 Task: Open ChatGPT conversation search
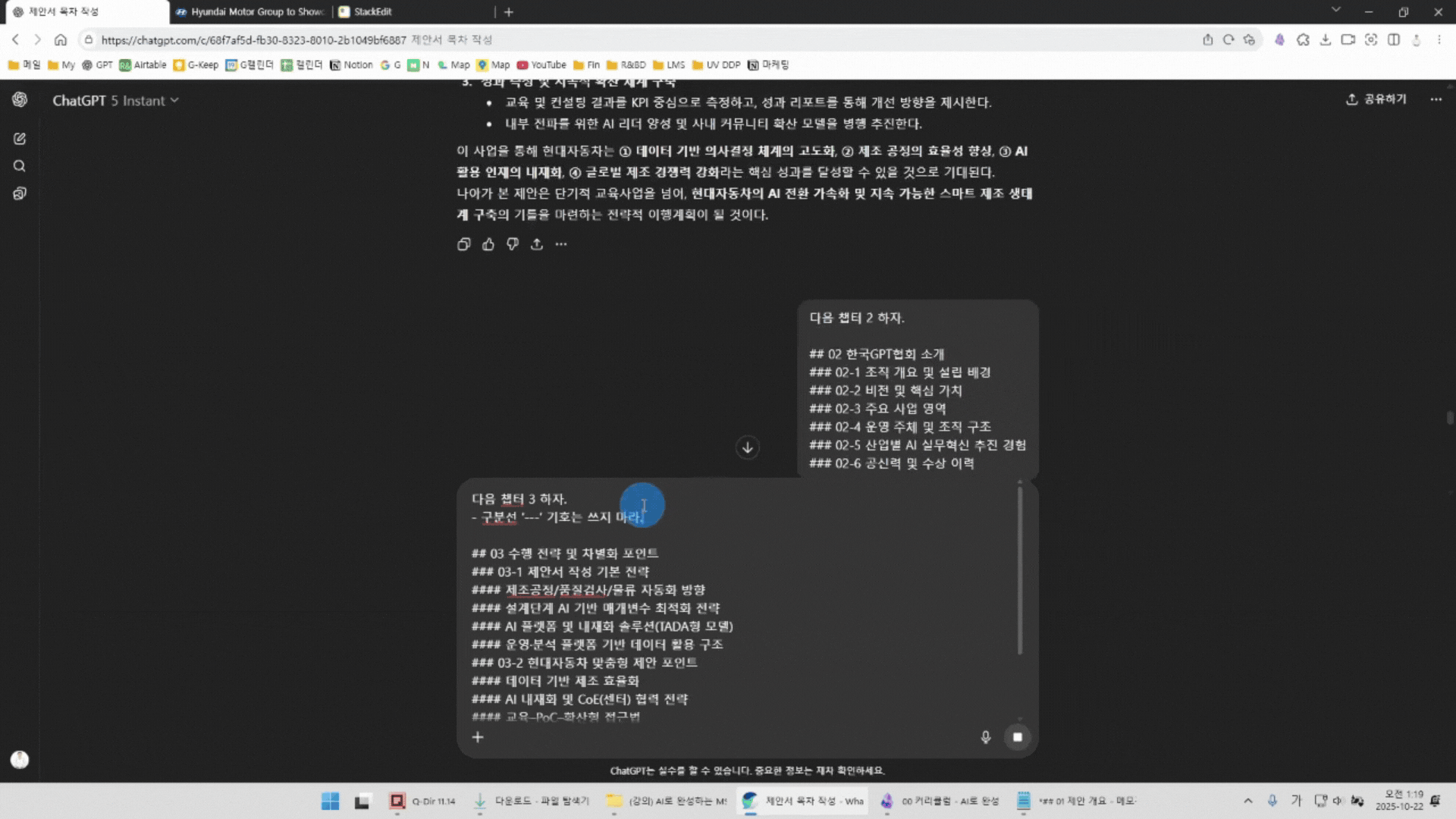[20, 166]
